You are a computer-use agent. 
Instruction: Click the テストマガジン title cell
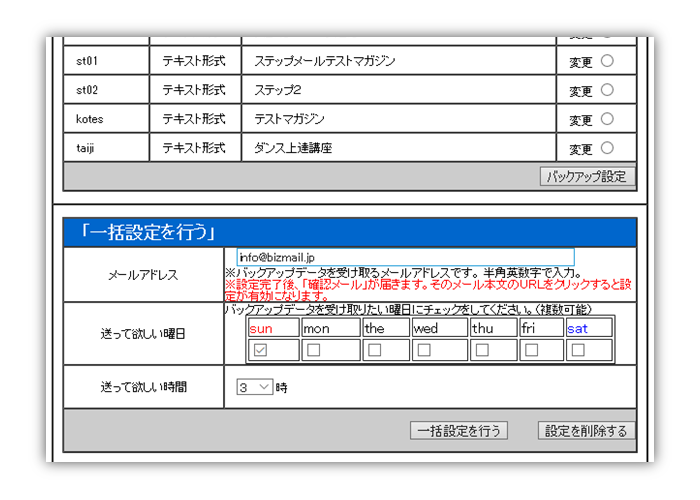399,119
